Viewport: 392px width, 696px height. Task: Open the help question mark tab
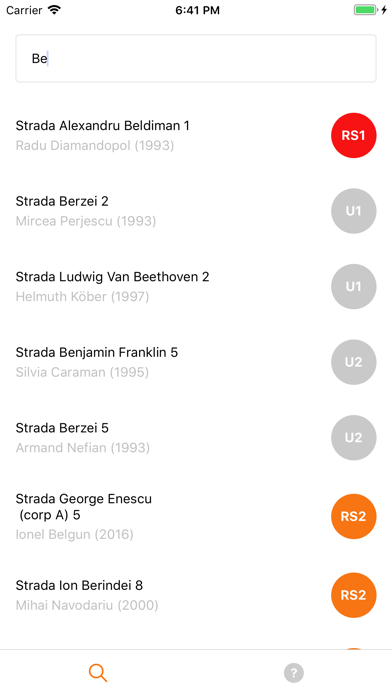(294, 673)
